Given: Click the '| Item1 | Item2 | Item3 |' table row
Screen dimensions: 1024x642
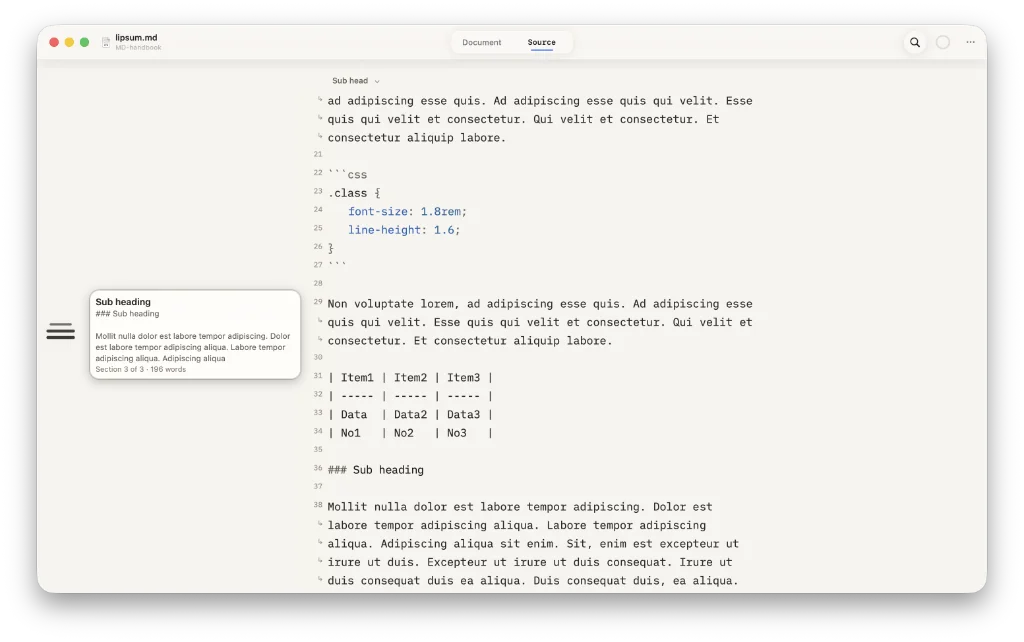Looking at the screenshot, I should (x=410, y=377).
